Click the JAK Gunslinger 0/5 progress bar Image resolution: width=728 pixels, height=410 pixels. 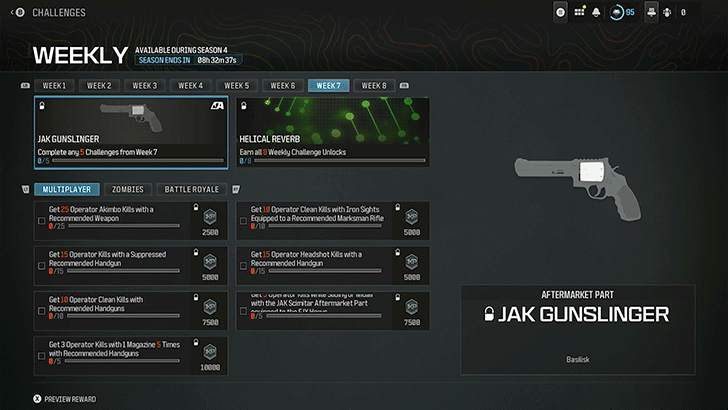(x=138, y=161)
